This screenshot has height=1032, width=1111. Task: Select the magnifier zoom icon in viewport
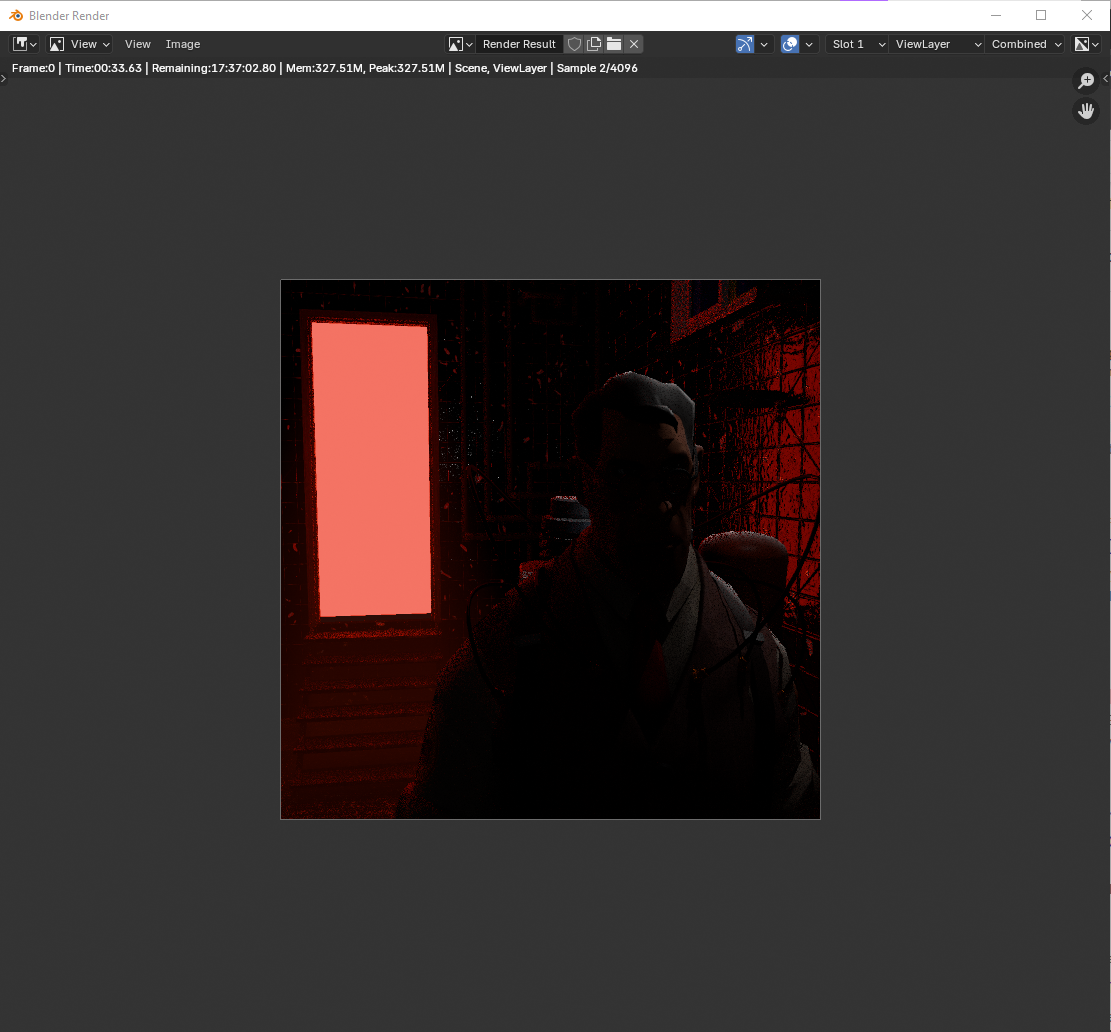(1086, 80)
